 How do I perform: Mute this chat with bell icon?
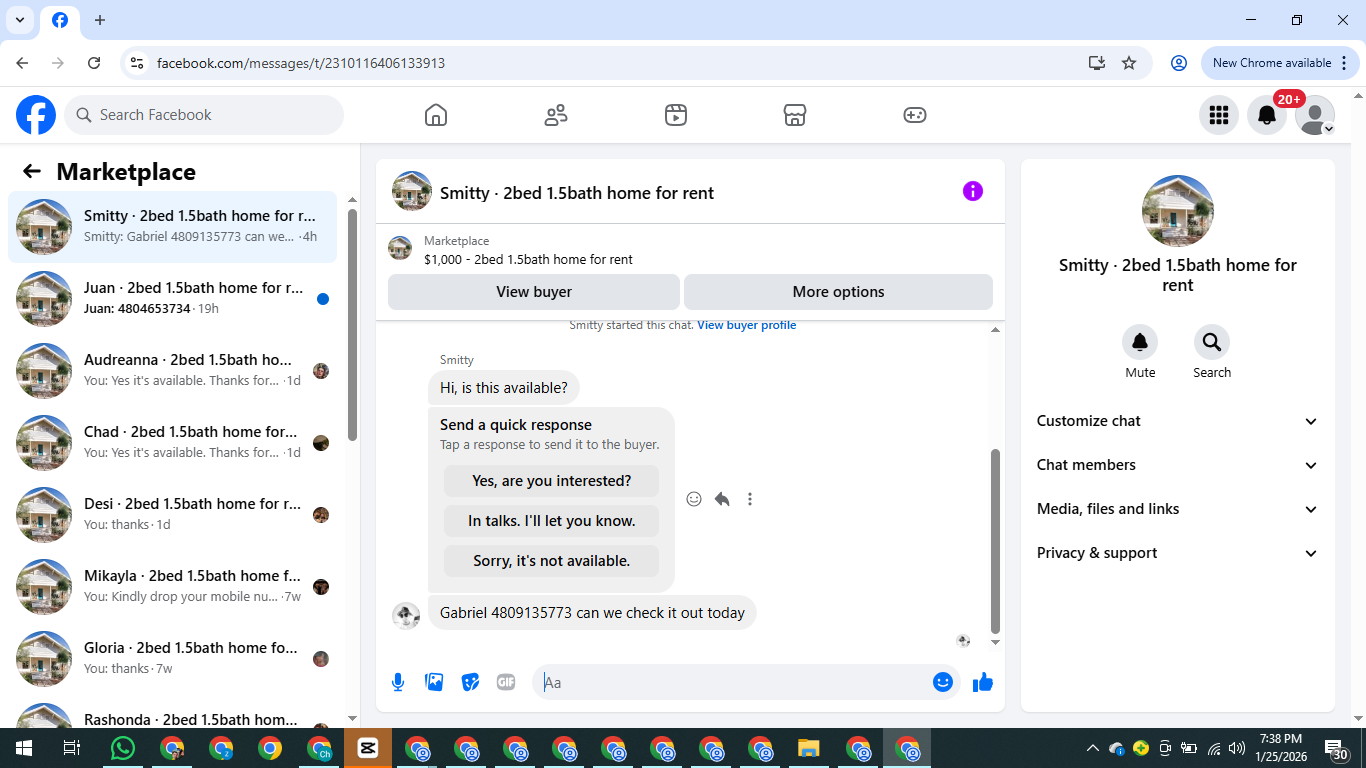tap(1140, 342)
